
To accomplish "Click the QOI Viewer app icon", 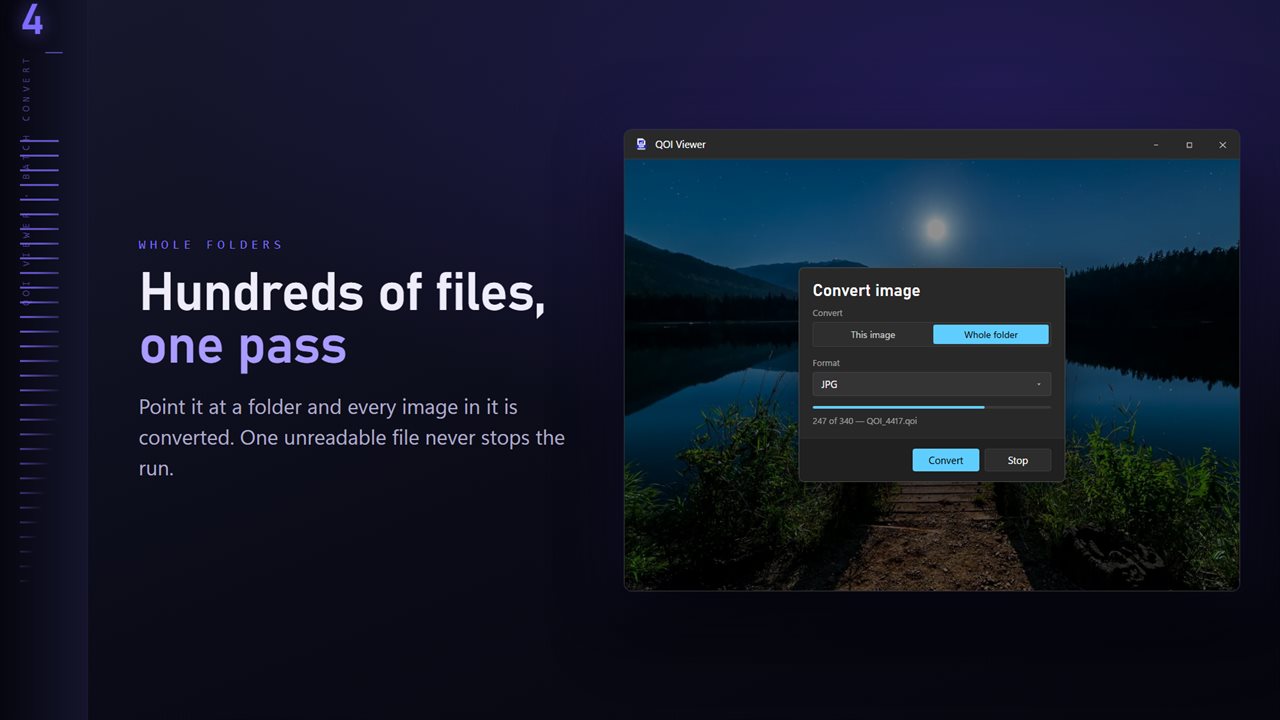I will 641,144.
